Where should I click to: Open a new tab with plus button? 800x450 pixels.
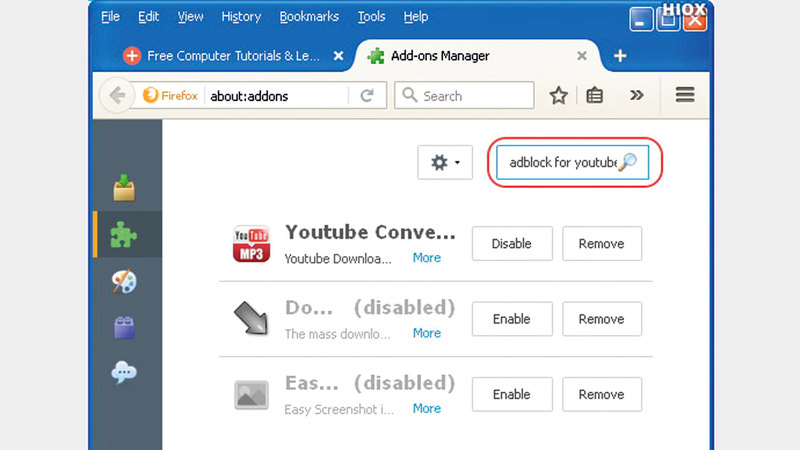click(x=620, y=55)
